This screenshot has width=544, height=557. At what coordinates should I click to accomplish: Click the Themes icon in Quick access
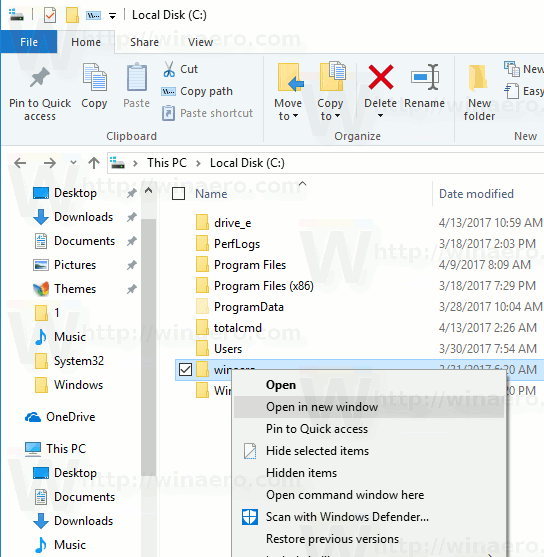coord(41,289)
